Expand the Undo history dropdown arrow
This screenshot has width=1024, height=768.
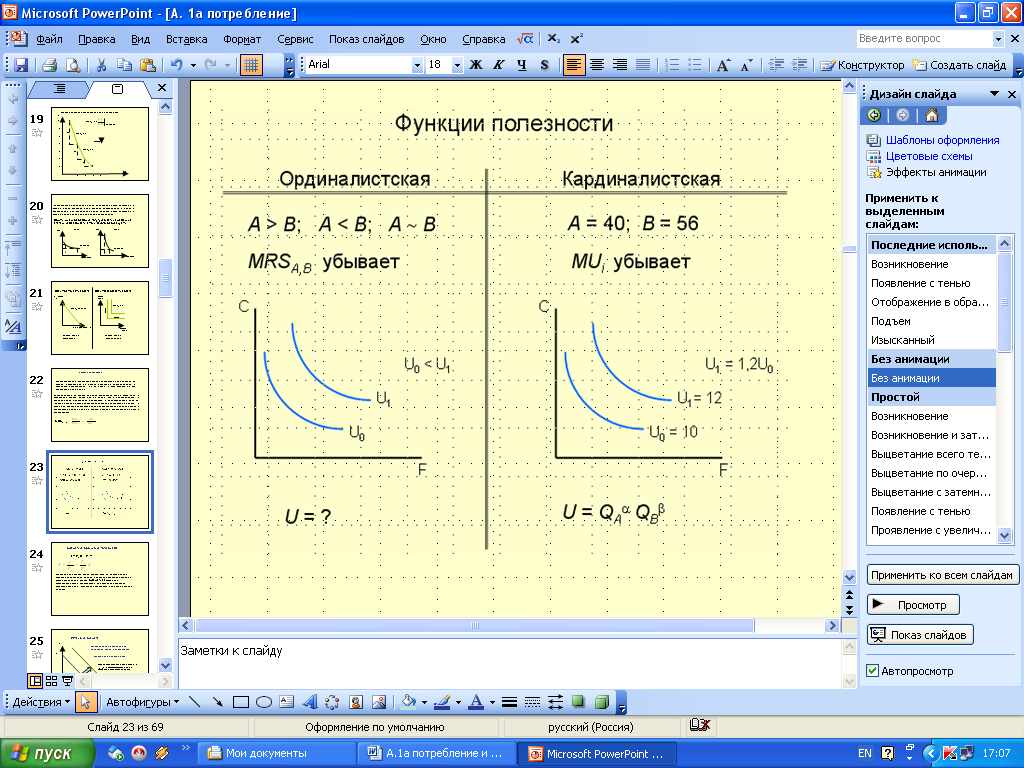pyautogui.click(x=193, y=65)
